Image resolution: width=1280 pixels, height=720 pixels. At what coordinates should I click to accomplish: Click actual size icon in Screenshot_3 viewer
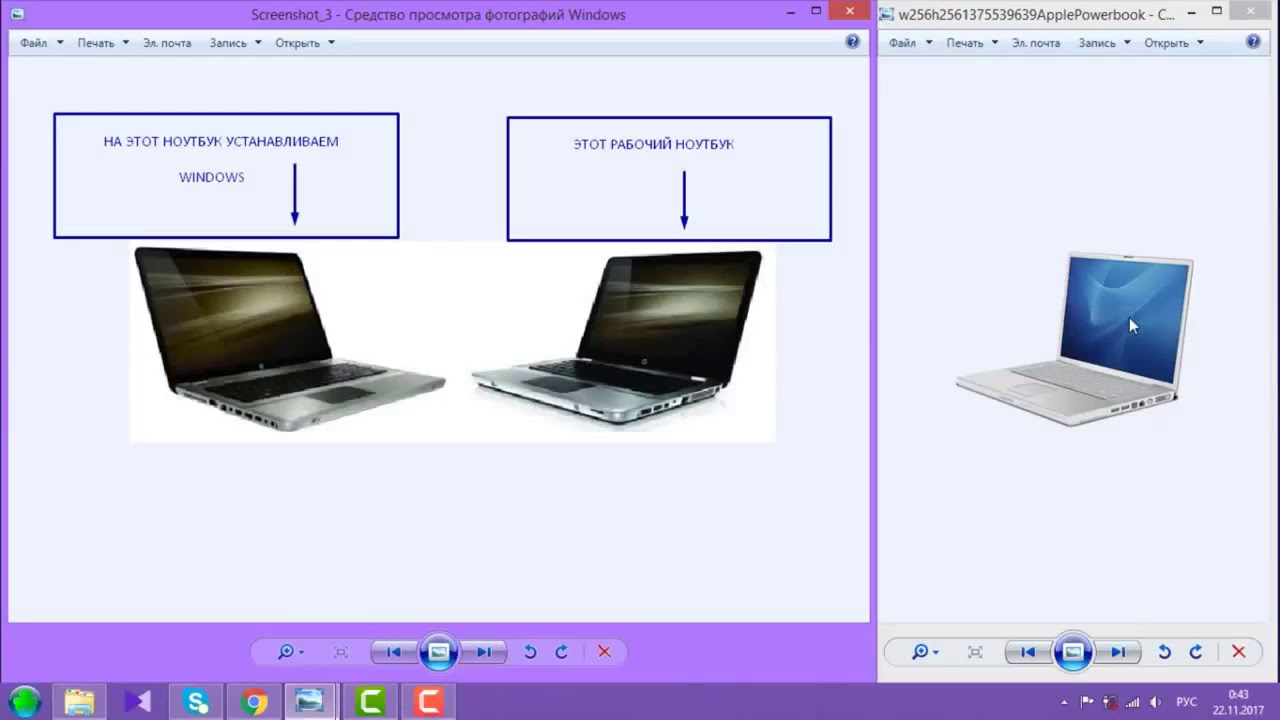pyautogui.click(x=341, y=652)
